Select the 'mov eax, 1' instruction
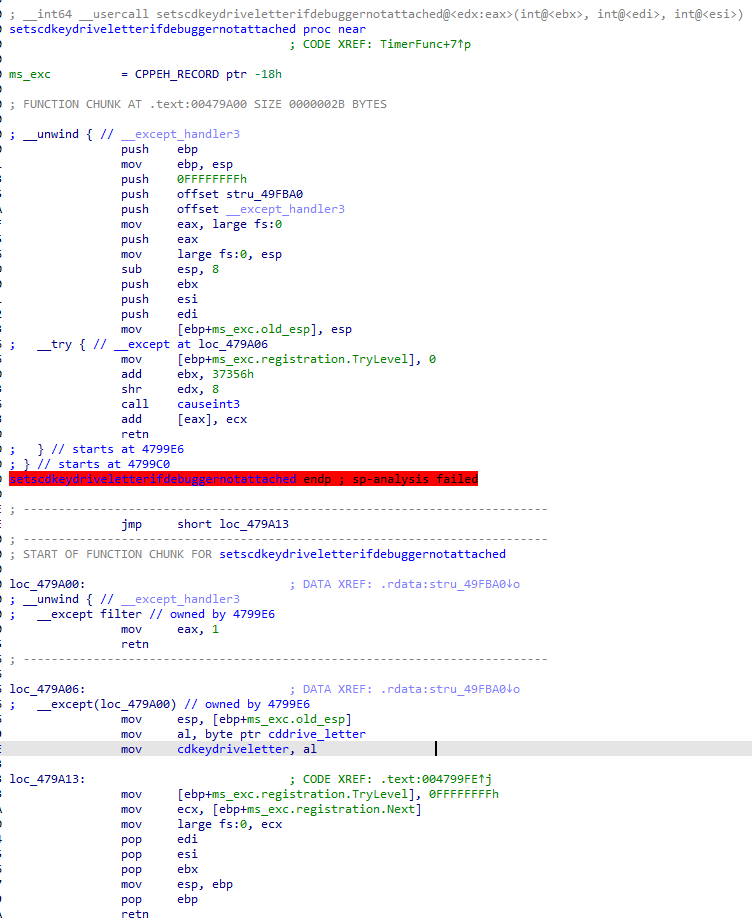The height and width of the screenshot is (923, 752). 170,629
